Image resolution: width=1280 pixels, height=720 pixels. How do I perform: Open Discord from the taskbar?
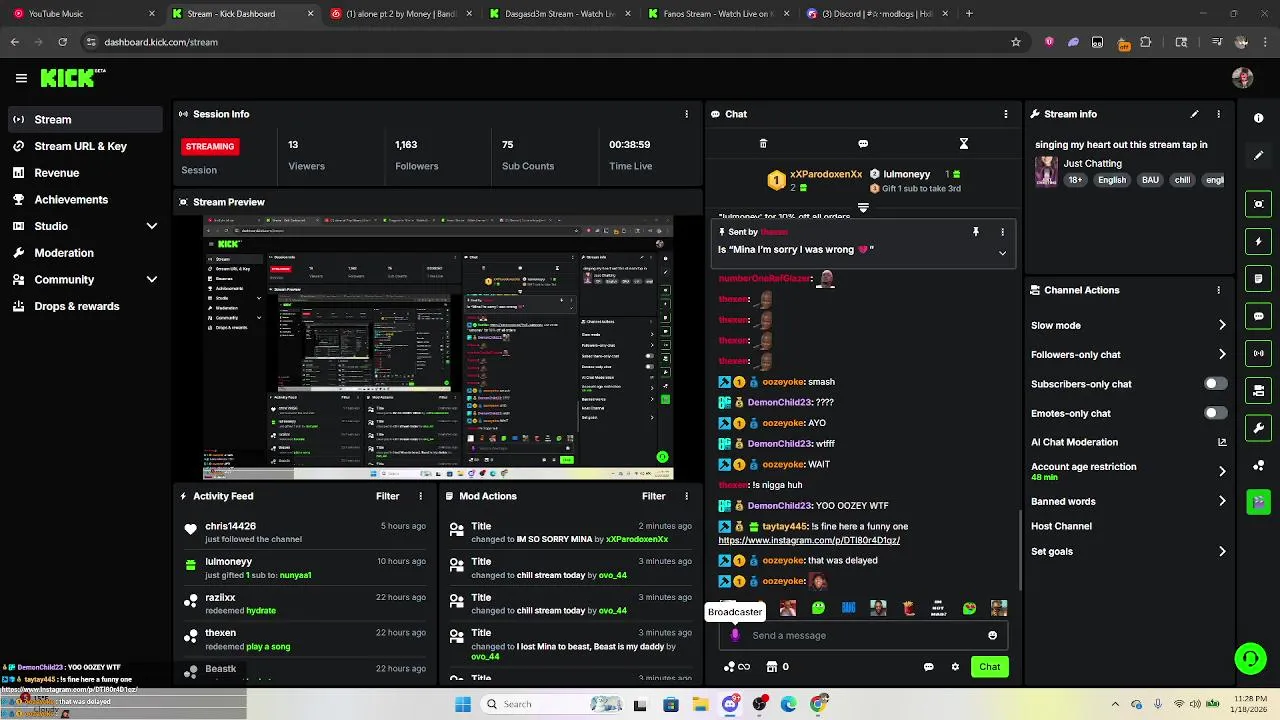[x=730, y=704]
